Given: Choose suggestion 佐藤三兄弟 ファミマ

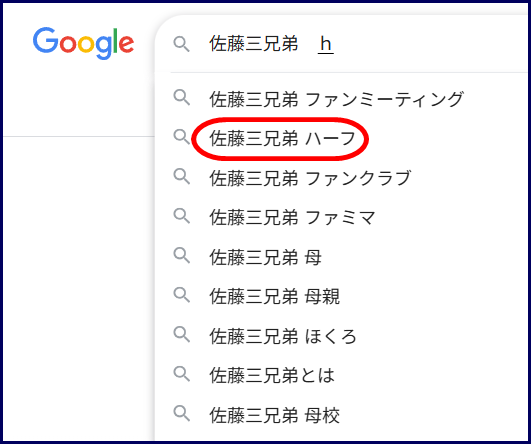Looking at the screenshot, I should pos(292,217).
